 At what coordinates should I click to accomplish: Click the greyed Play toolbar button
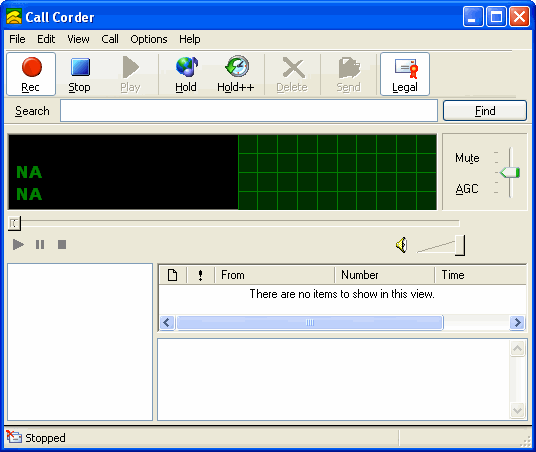click(x=130, y=74)
